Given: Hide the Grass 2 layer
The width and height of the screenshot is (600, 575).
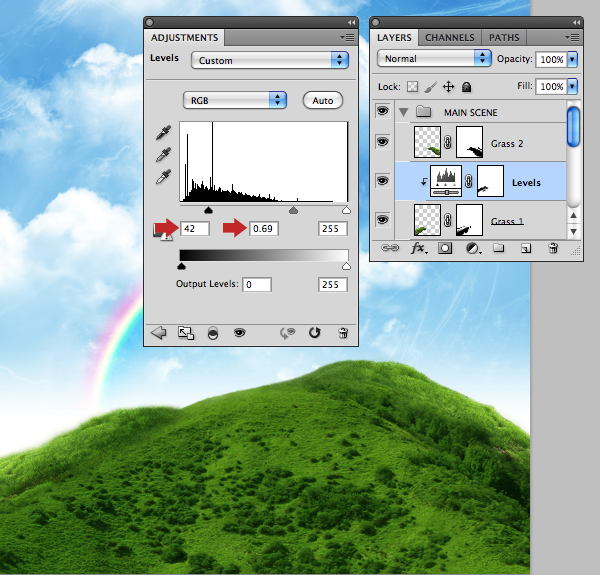Looking at the screenshot, I should (x=382, y=142).
